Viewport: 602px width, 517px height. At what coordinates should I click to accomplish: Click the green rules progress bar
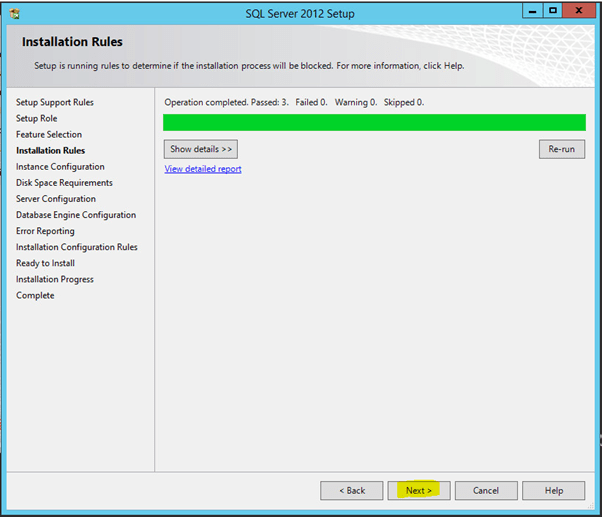click(x=374, y=123)
